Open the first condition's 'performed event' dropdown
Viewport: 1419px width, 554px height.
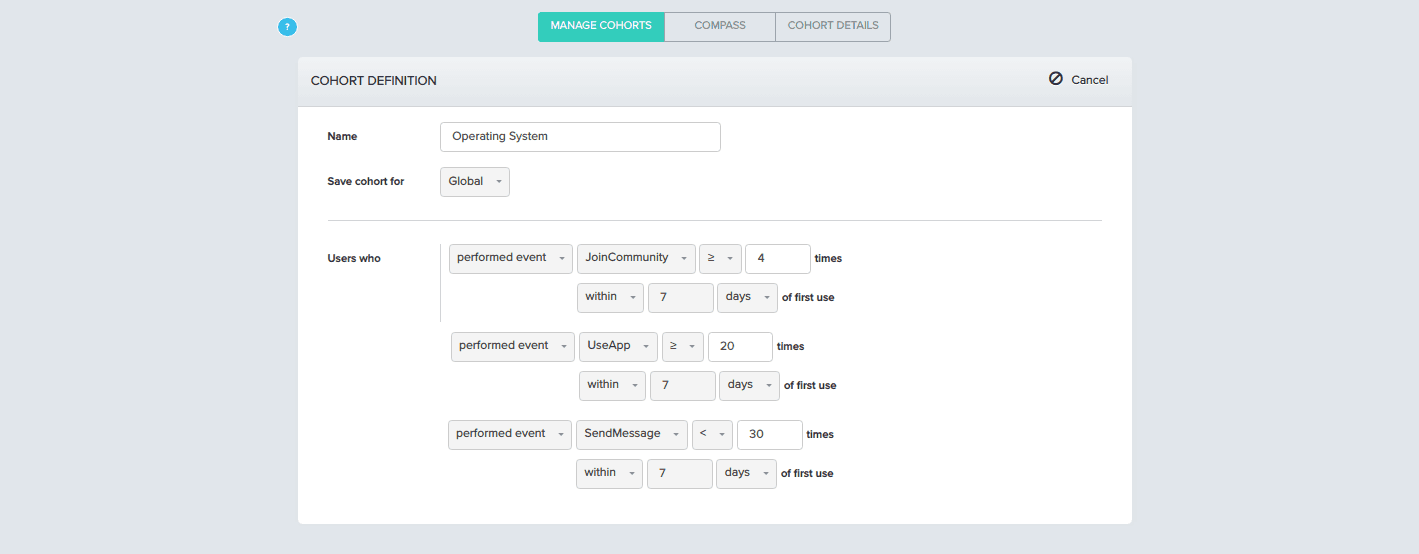click(x=510, y=258)
